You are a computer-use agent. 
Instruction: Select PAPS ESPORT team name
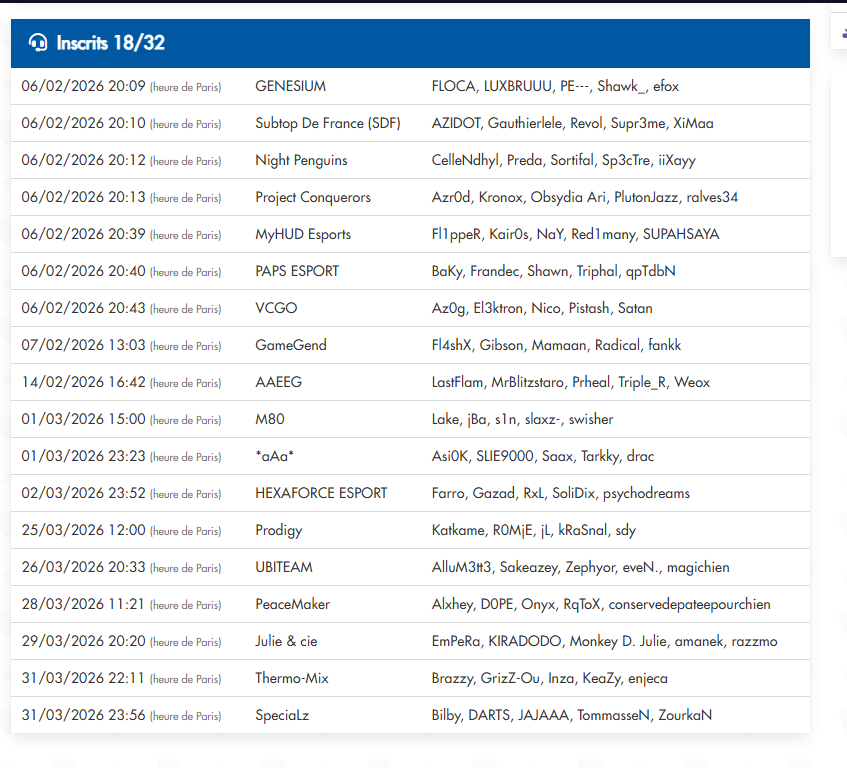297,271
